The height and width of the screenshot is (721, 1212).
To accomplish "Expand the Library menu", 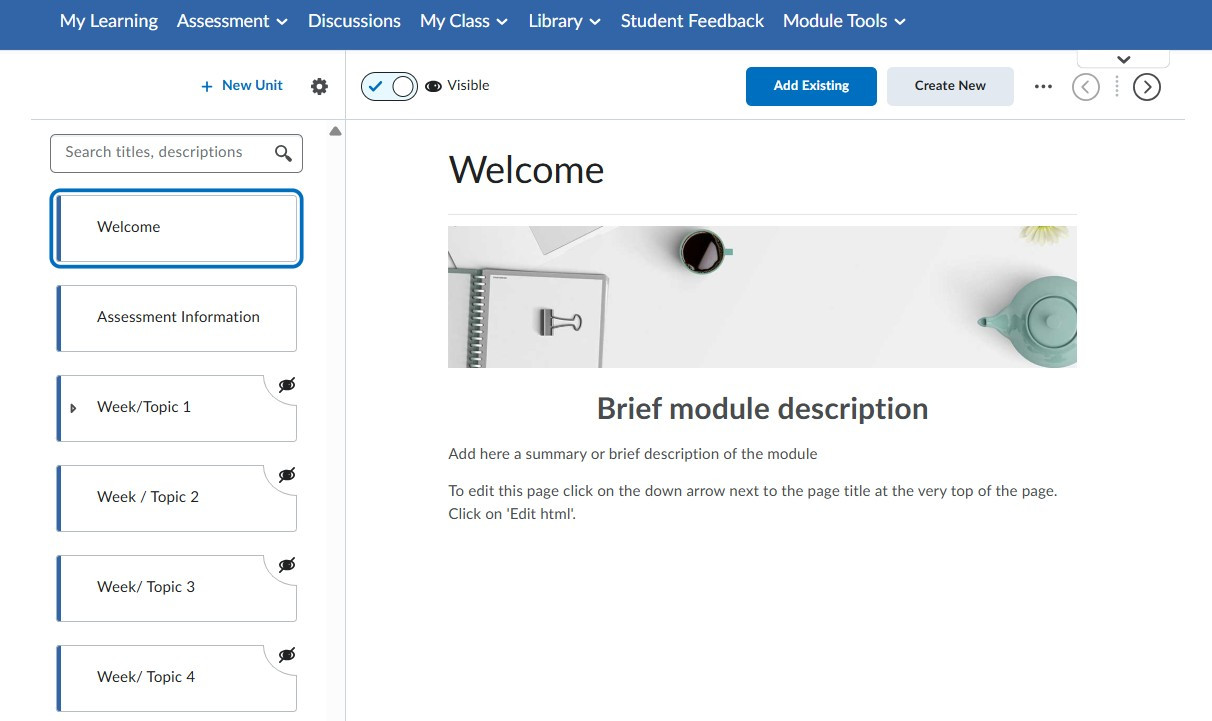I will tap(564, 21).
